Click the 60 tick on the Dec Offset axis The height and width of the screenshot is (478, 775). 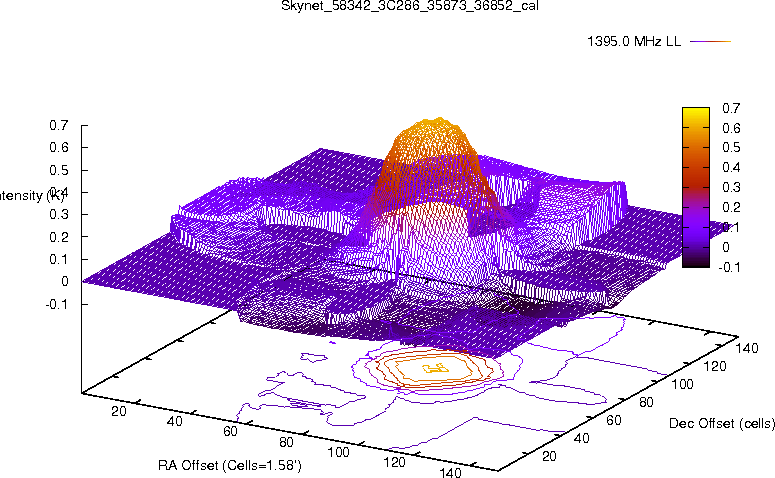click(613, 420)
